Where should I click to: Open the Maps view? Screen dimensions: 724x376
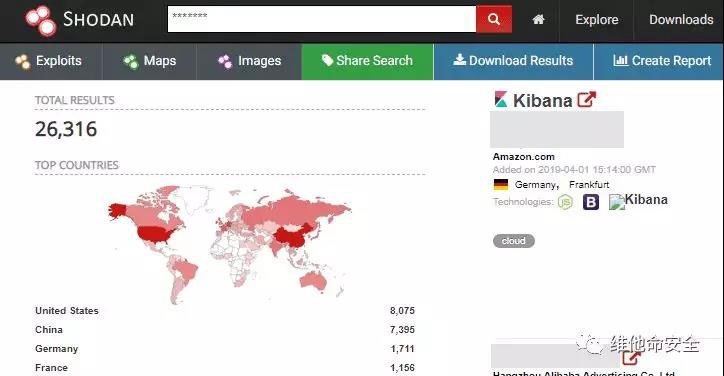coord(150,61)
